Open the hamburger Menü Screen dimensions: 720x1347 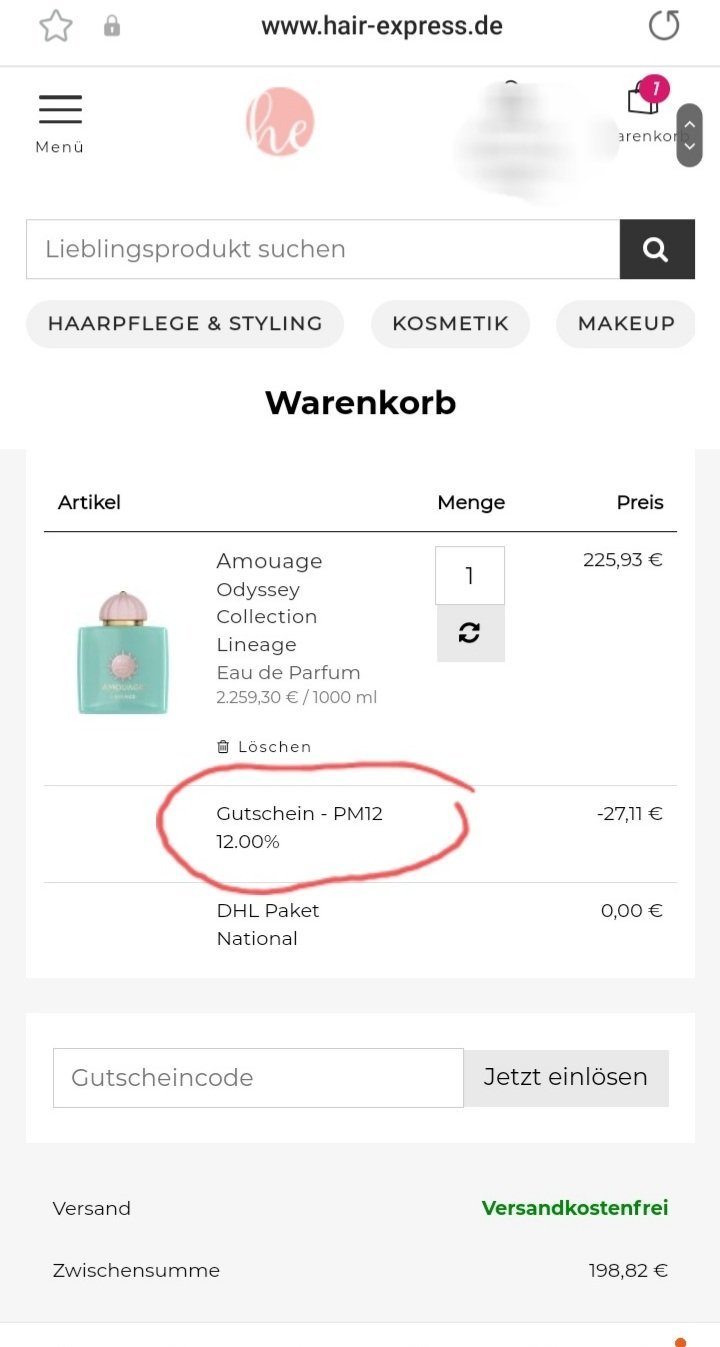click(60, 122)
